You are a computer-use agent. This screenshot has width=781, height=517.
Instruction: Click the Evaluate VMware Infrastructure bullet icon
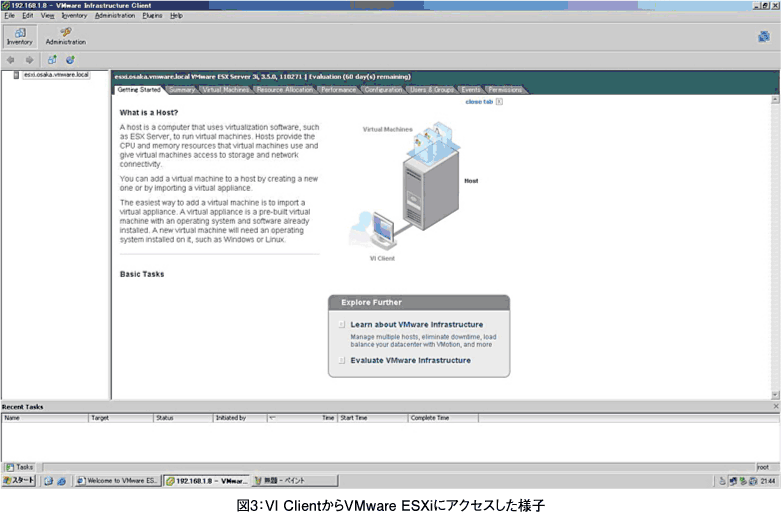(342, 360)
